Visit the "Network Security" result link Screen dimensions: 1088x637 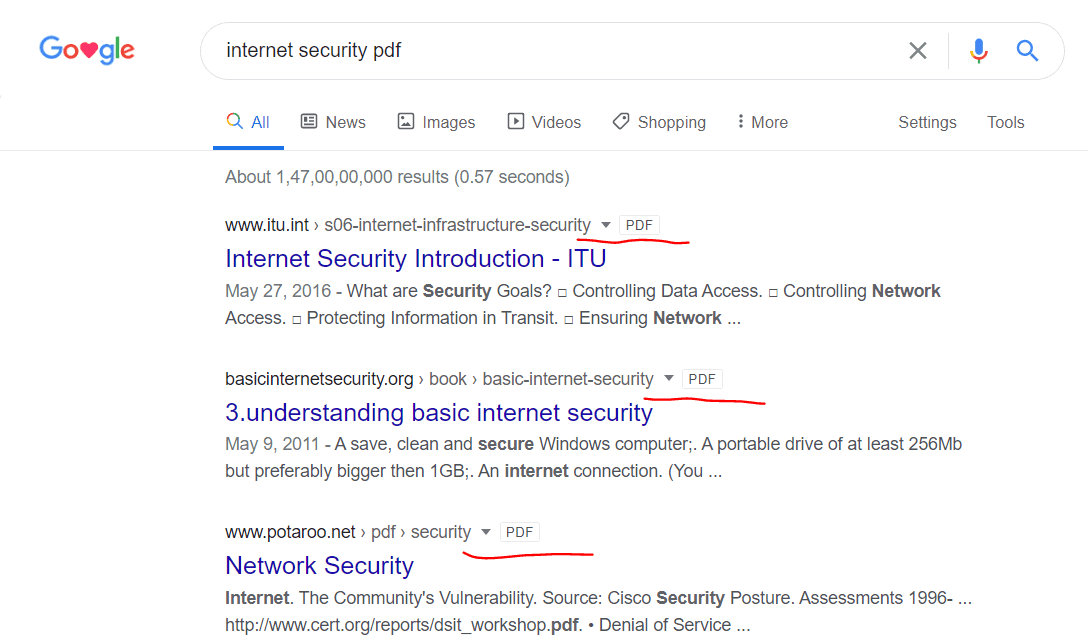pyautogui.click(x=319, y=565)
